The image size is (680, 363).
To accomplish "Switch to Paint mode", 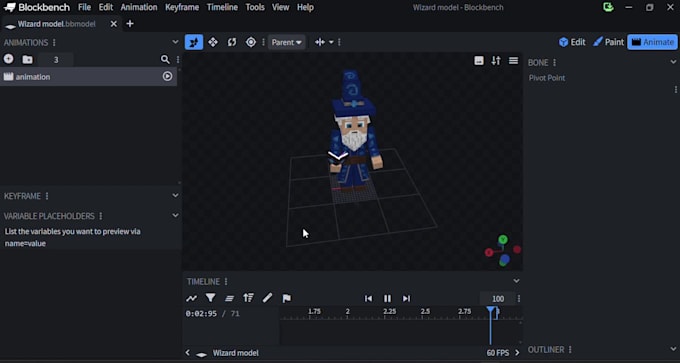I will coord(608,42).
